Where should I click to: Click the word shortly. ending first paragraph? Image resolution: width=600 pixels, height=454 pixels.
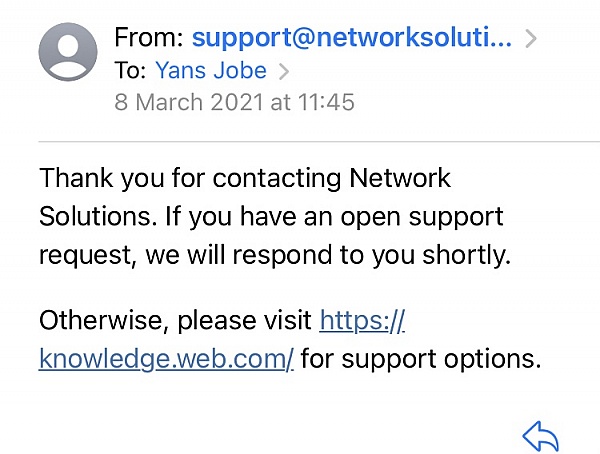pos(466,255)
